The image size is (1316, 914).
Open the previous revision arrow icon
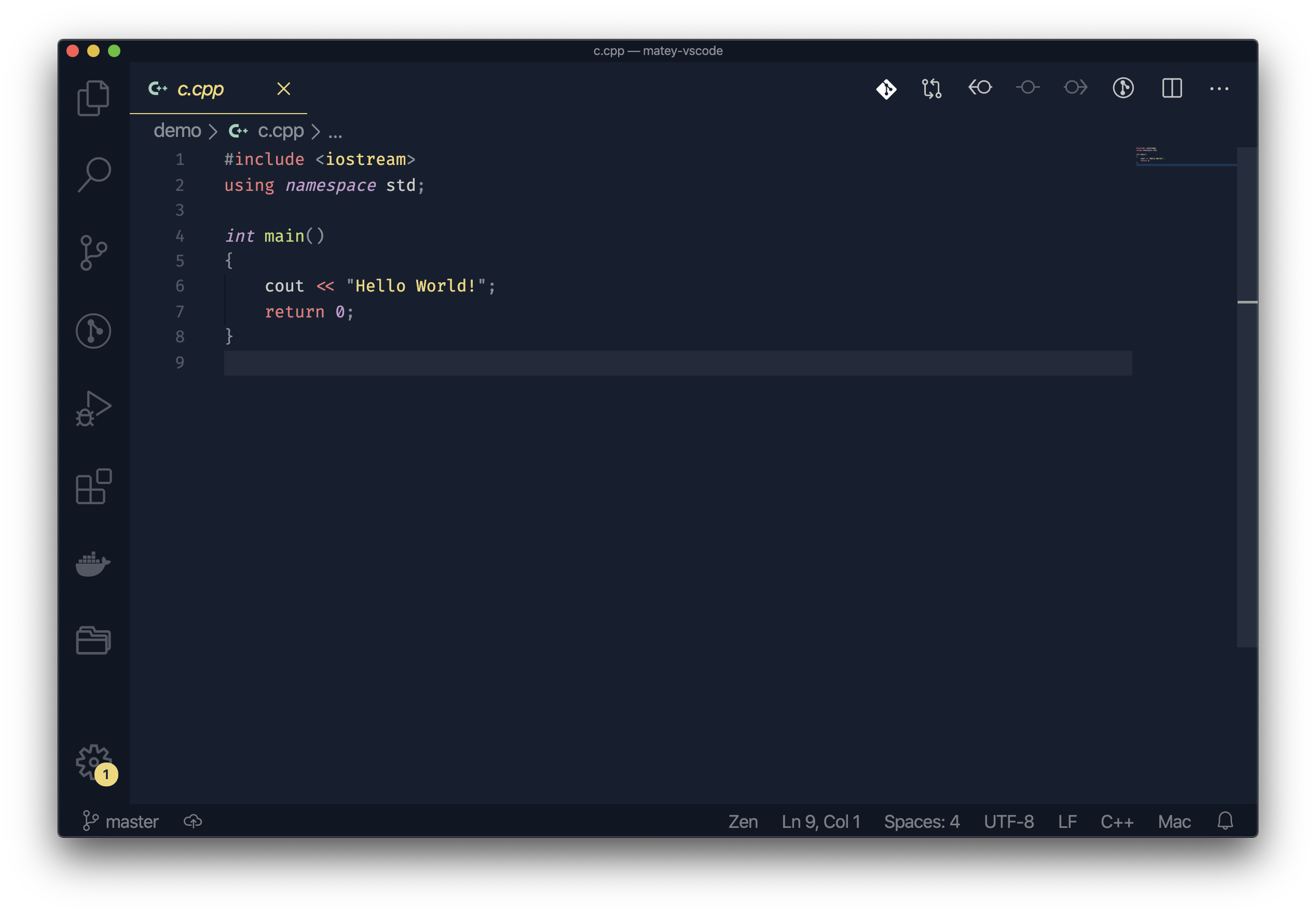tap(980, 88)
